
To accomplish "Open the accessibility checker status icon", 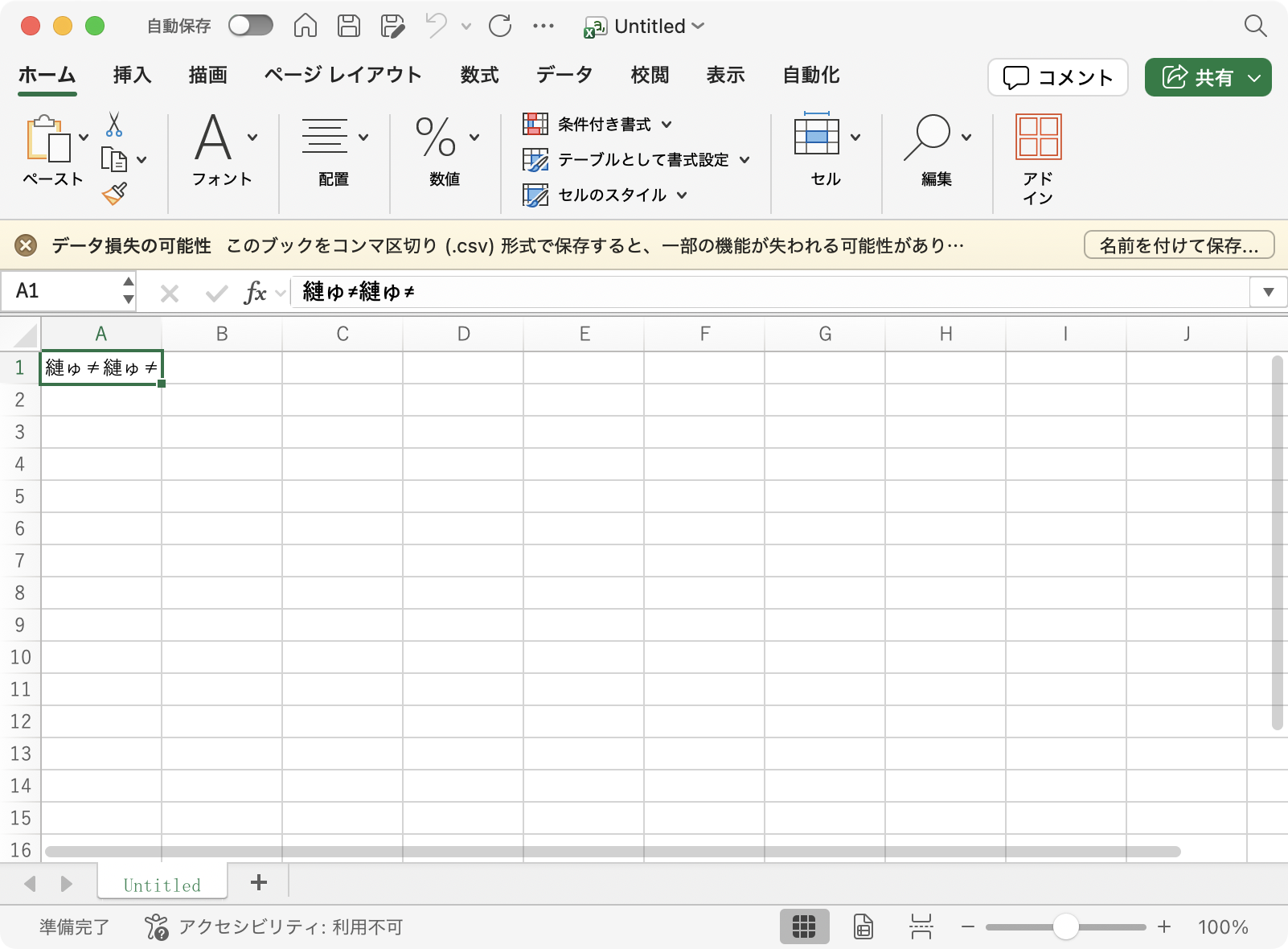I will tap(156, 927).
